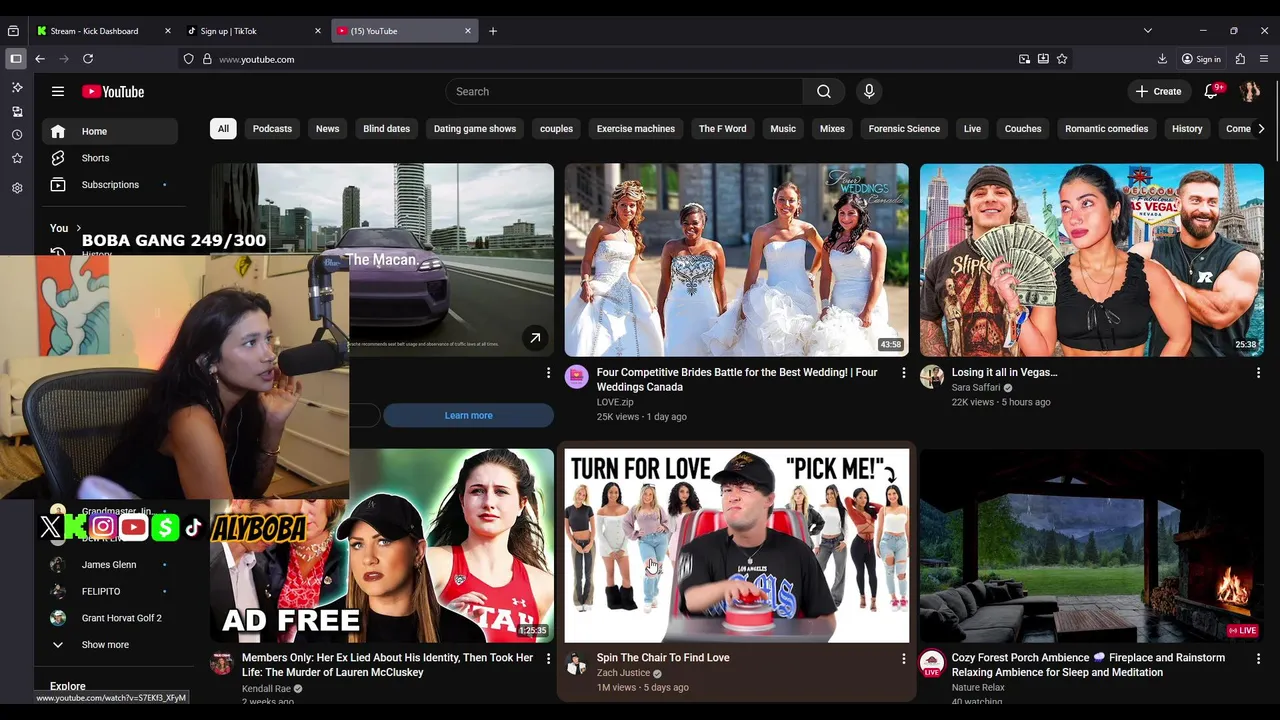
Task: Select the Romantic comedies filter chip
Action: (x=1106, y=129)
